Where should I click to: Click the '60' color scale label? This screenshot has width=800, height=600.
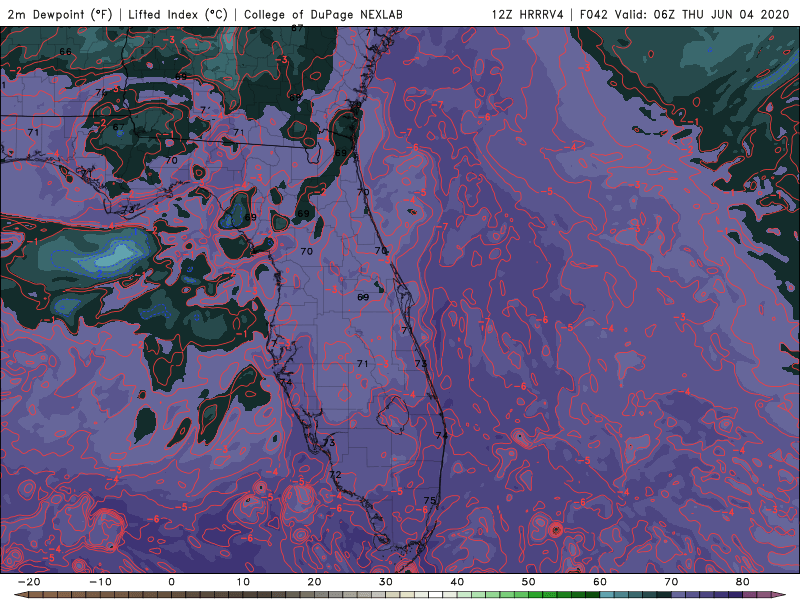point(600,582)
